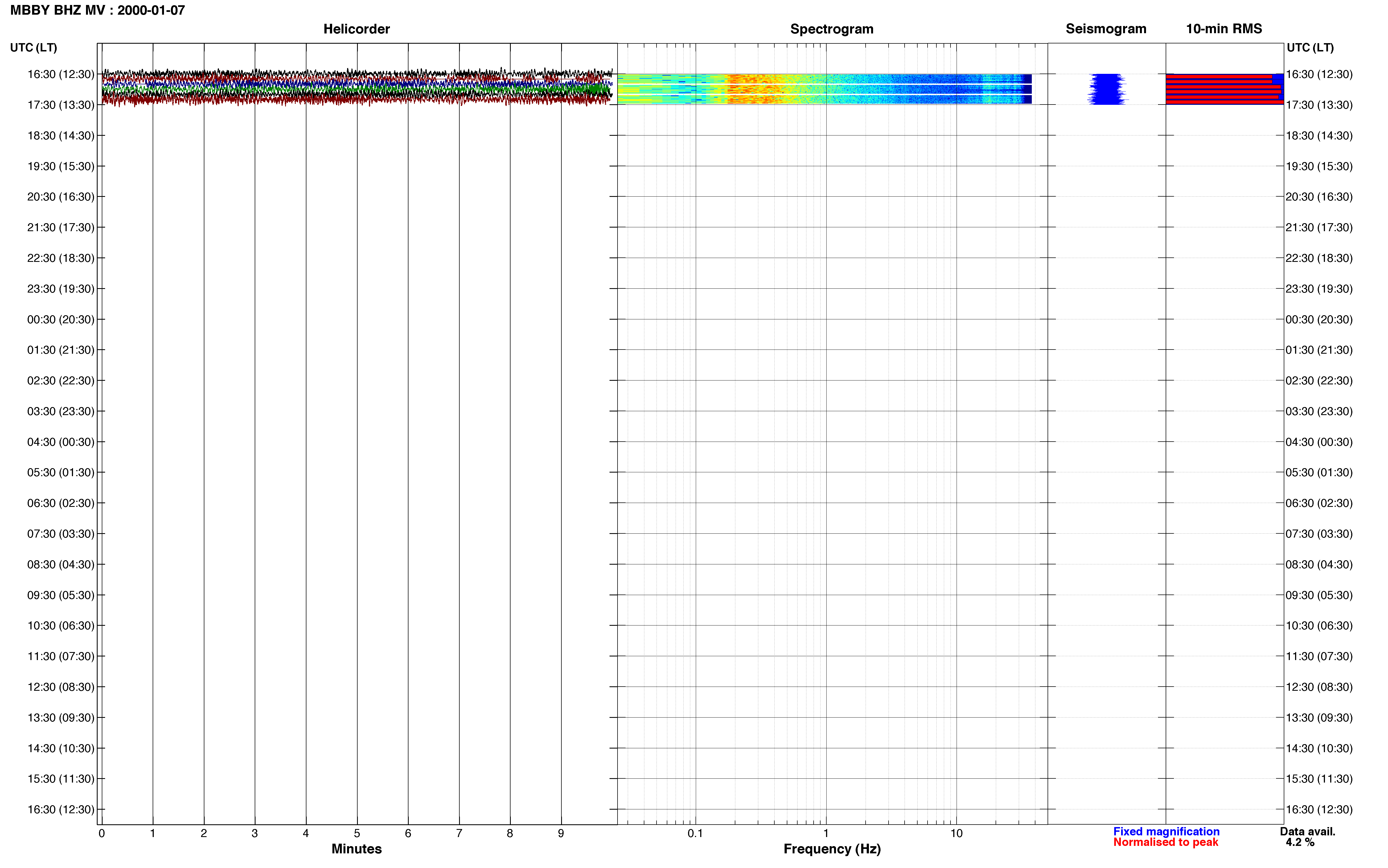Viewport: 1388px width, 868px height.
Task: Click the minute tick label 7
Action: [x=459, y=833]
